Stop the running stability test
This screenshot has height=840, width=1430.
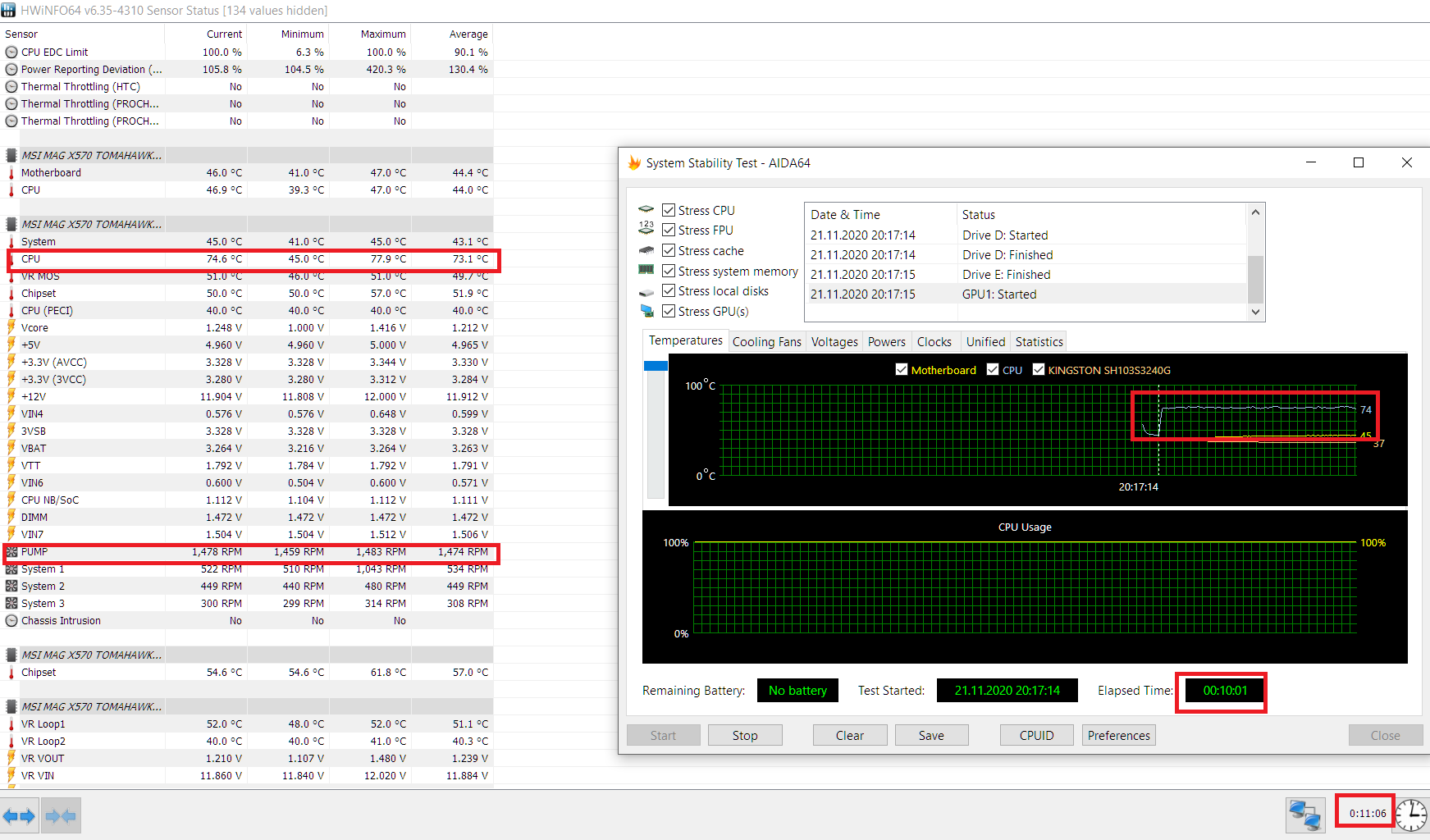[x=744, y=735]
